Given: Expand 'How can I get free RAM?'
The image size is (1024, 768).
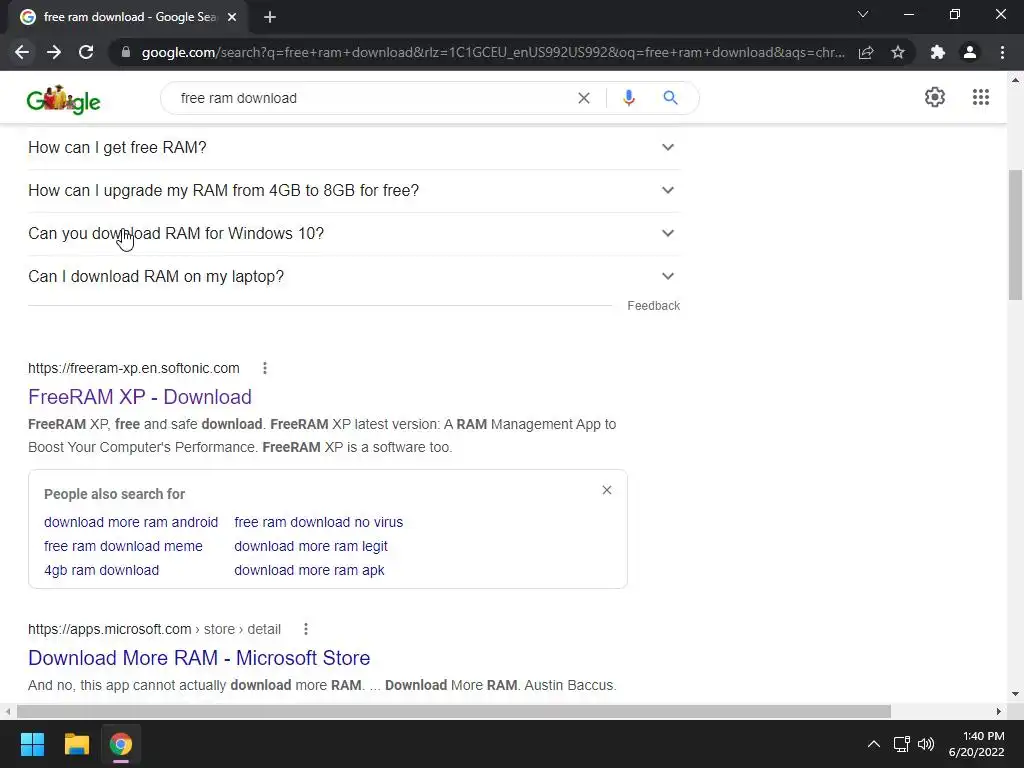Looking at the screenshot, I should 354,148.
